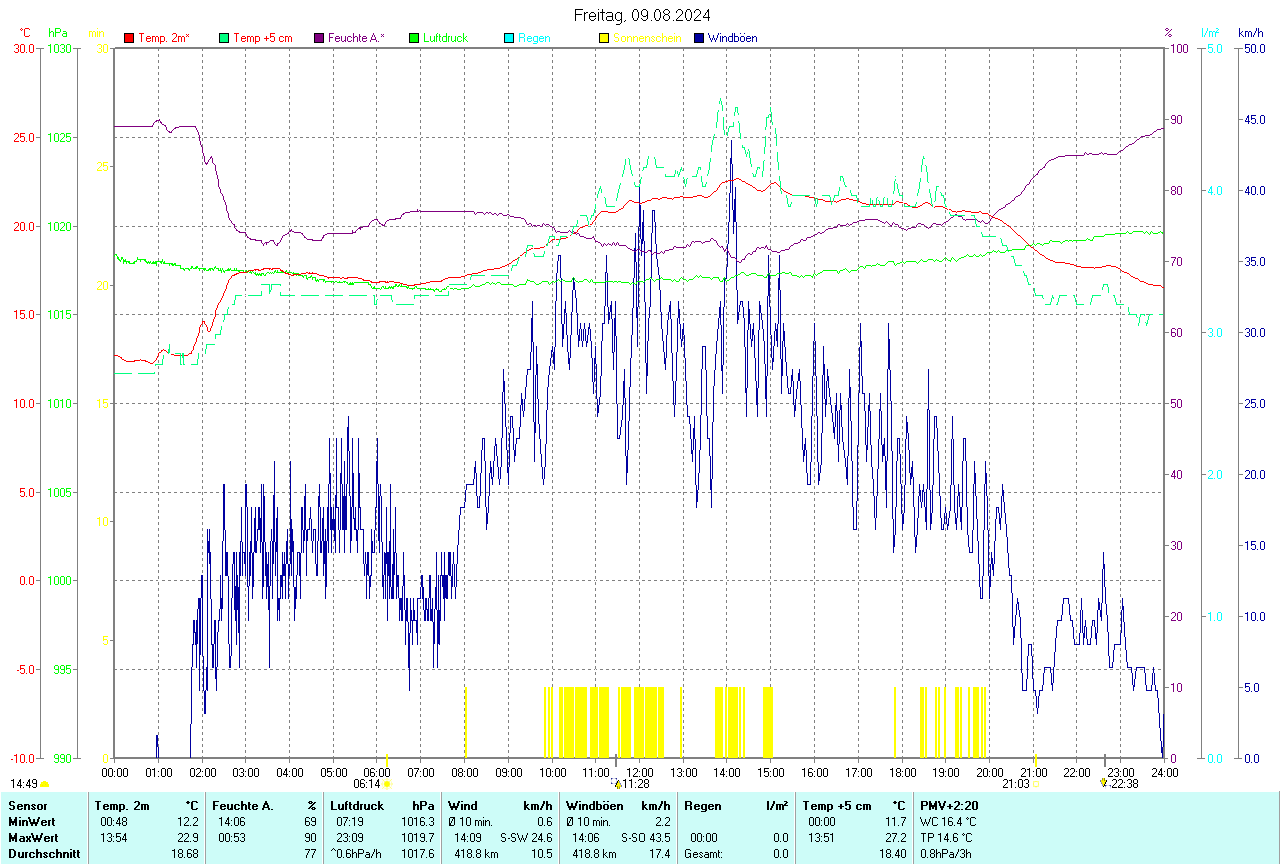
Task: Select the chart title 'Freitag, 09.08.2024'
Action: pyautogui.click(x=643, y=15)
